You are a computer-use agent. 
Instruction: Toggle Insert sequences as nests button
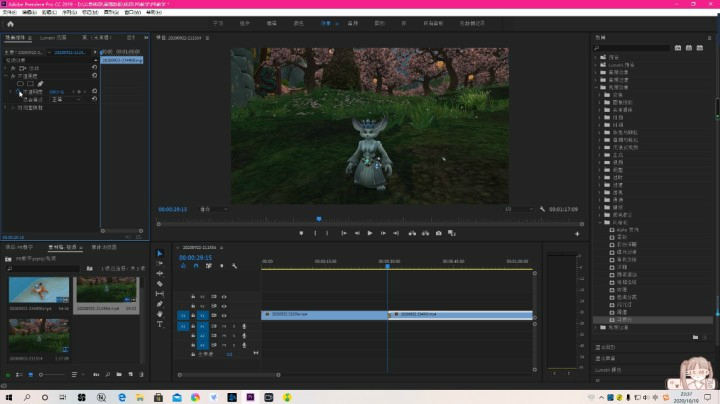[x=183, y=266]
